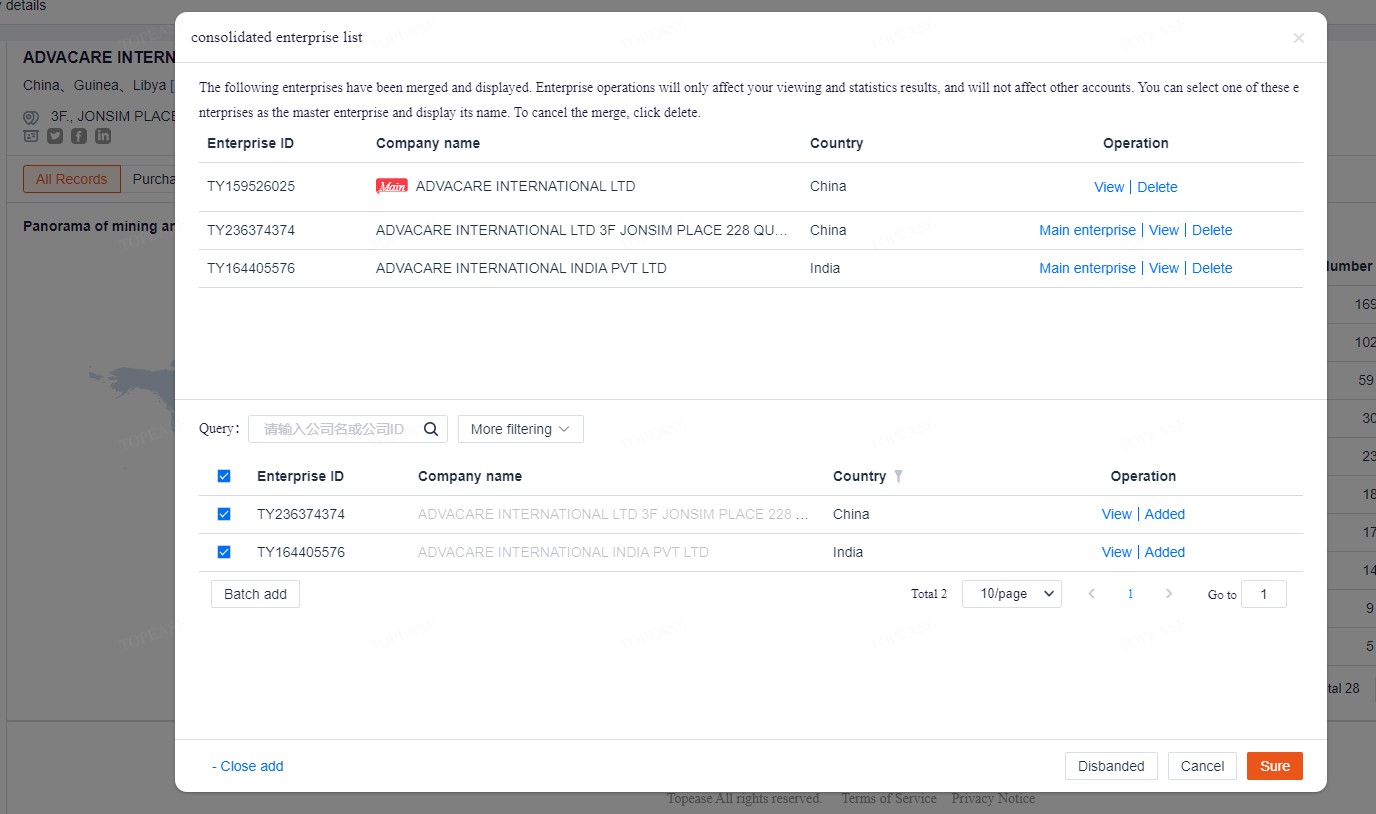Viewport: 1376px width, 814px height.
Task: Click greyed ADVACARE INTERNATIONAL INDIA PVT LTD in lower table
Action: coord(563,552)
